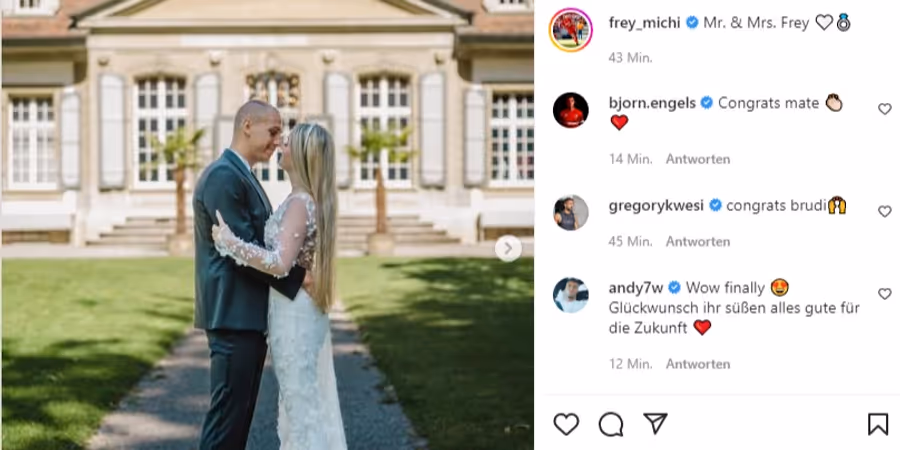Click the wedding couple photo
The height and width of the screenshot is (450, 900).
pos(267,225)
